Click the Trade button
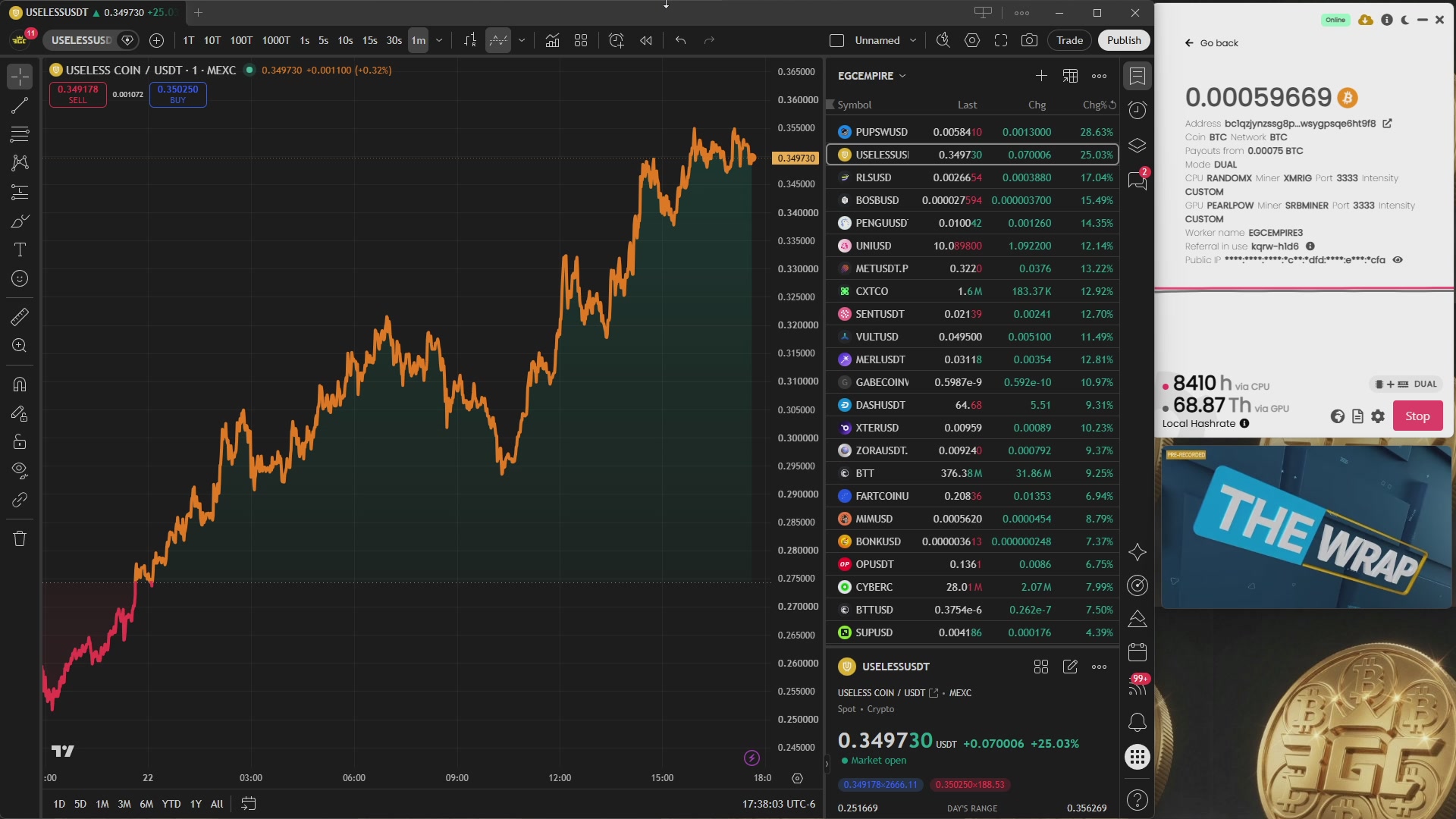The width and height of the screenshot is (1456, 819). click(1069, 40)
